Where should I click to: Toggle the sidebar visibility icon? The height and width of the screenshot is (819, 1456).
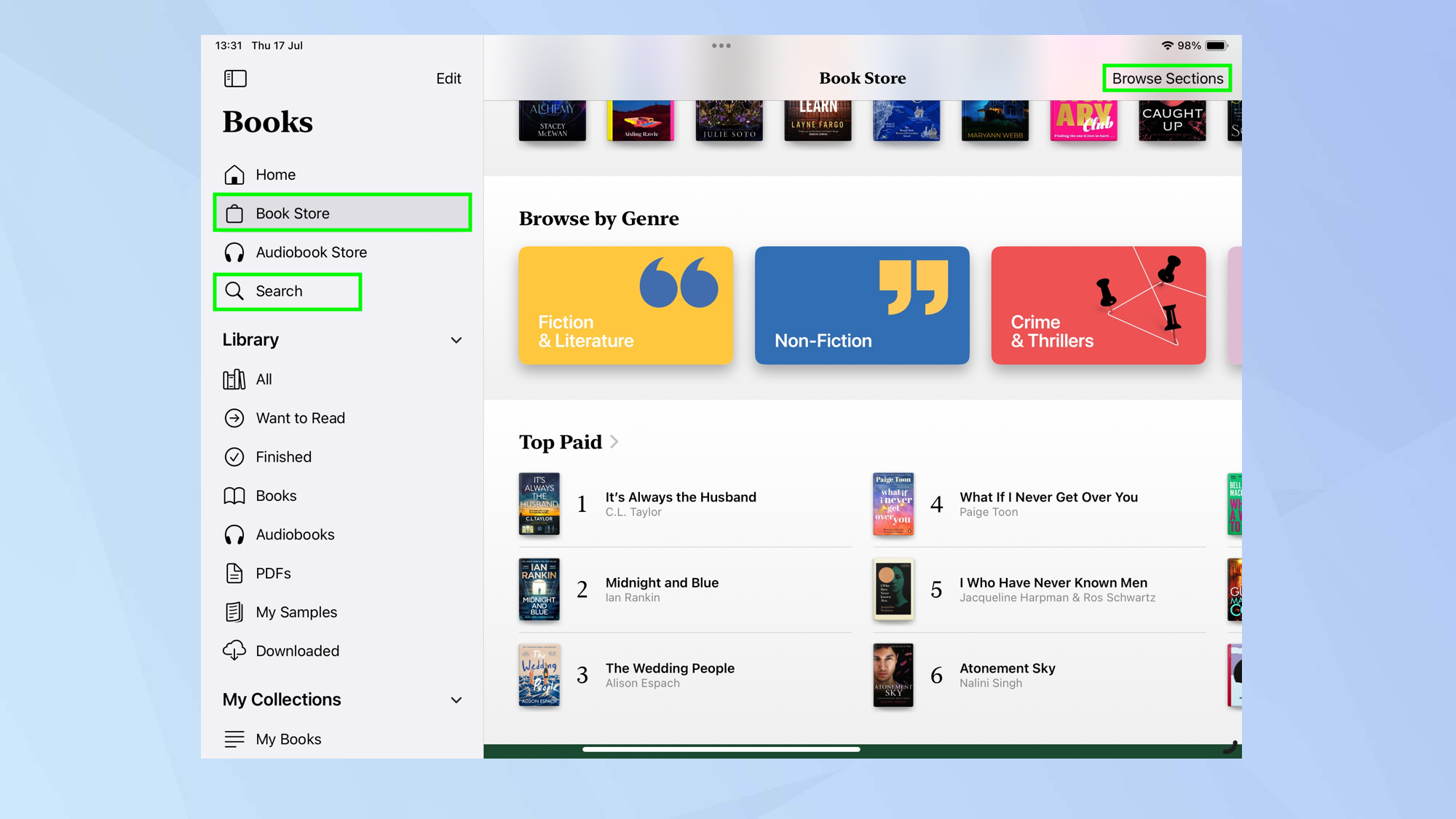pyautogui.click(x=235, y=79)
